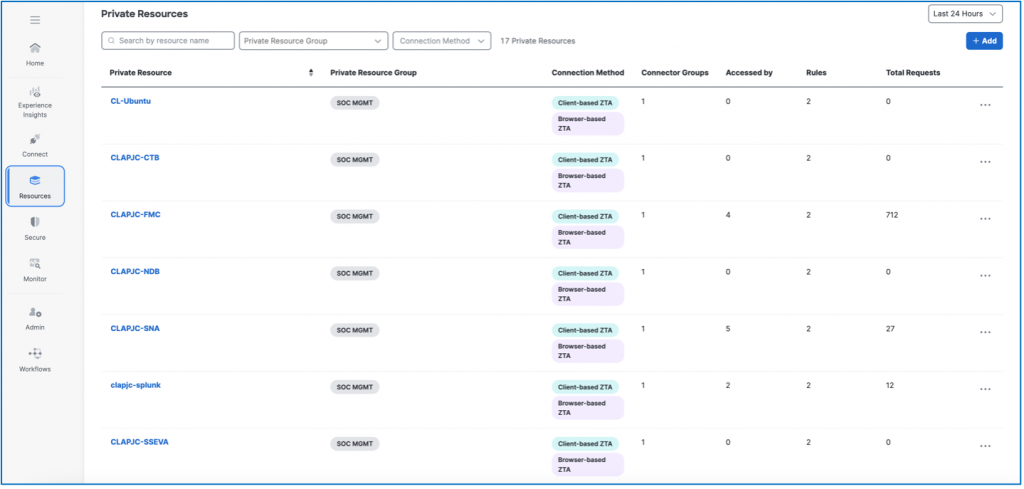Click the Add button
The height and width of the screenshot is (489, 1024).
[x=984, y=41]
